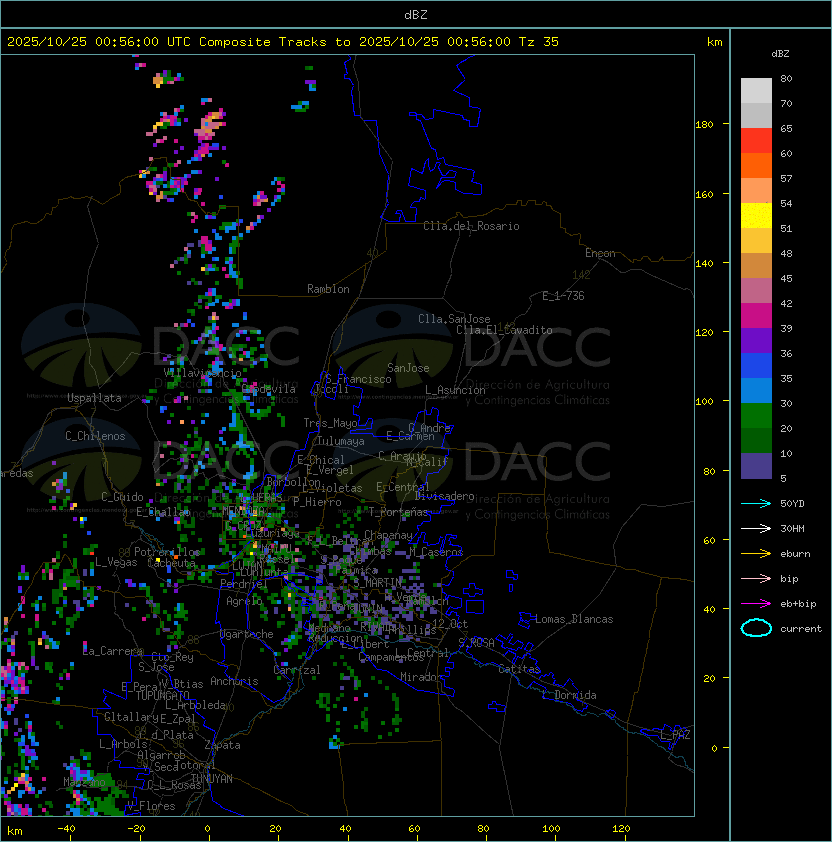Pick the magenta 39-42 dBZ swatch

tap(756, 316)
